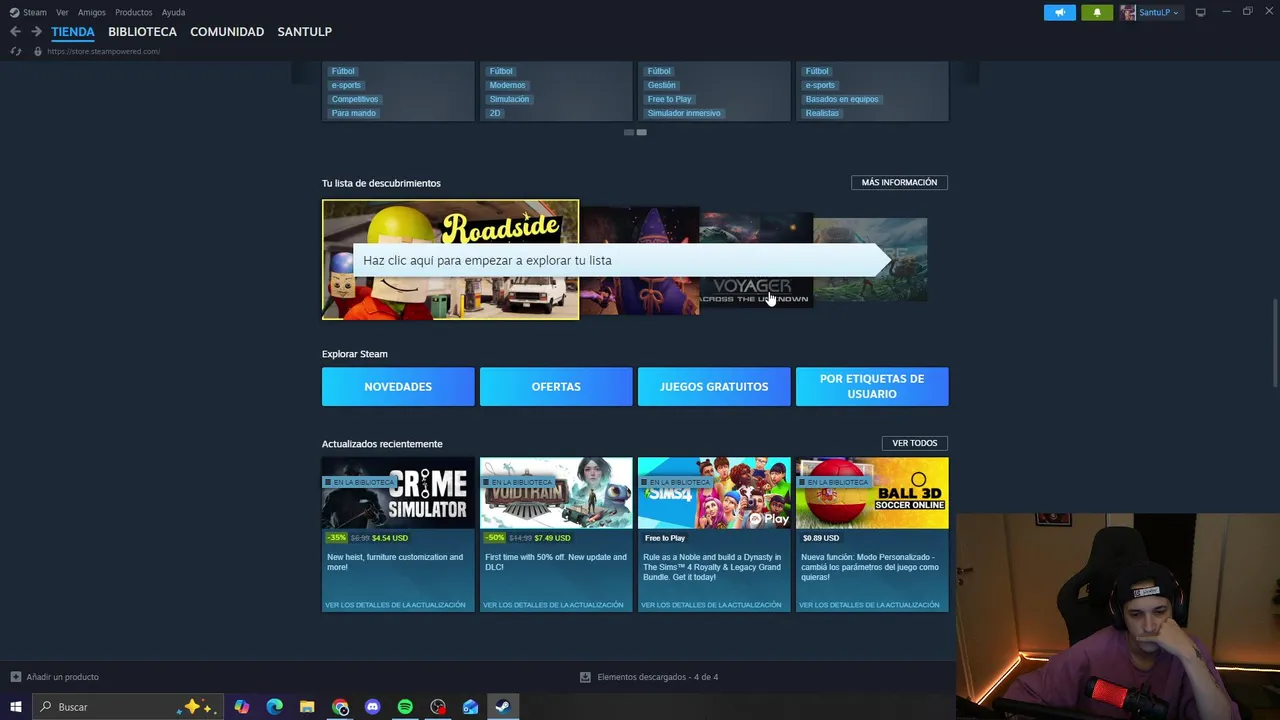Open the Steam announcements megaphone icon
The height and width of the screenshot is (720, 1280).
point(1060,12)
